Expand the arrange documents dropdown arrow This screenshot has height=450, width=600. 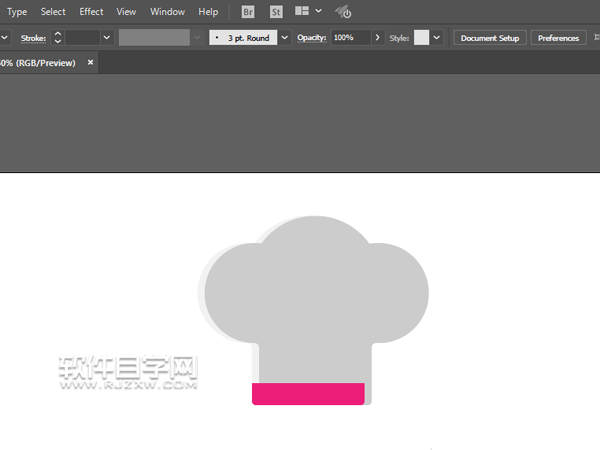(x=319, y=12)
